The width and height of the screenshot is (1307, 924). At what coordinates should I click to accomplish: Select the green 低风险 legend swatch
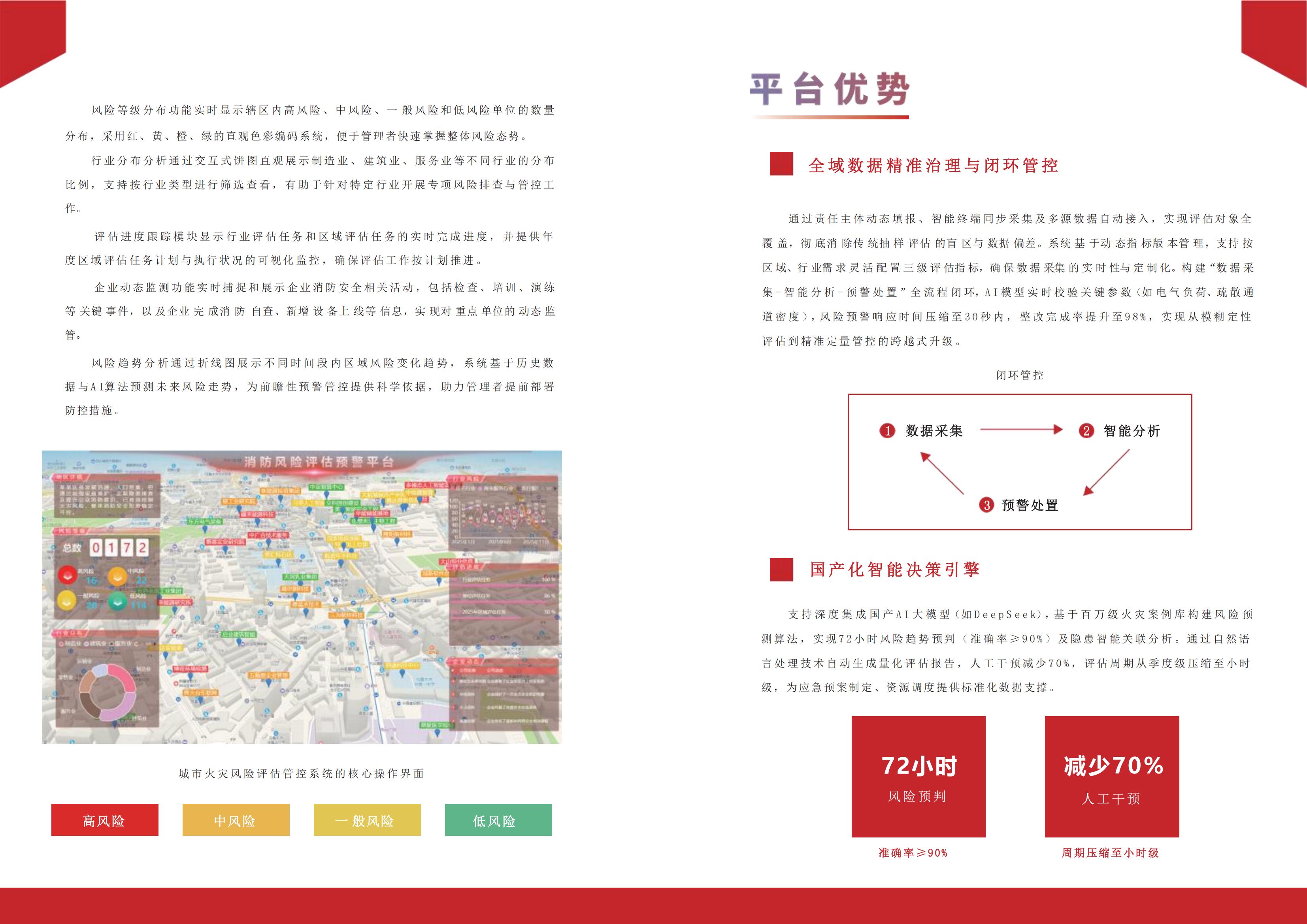499,820
